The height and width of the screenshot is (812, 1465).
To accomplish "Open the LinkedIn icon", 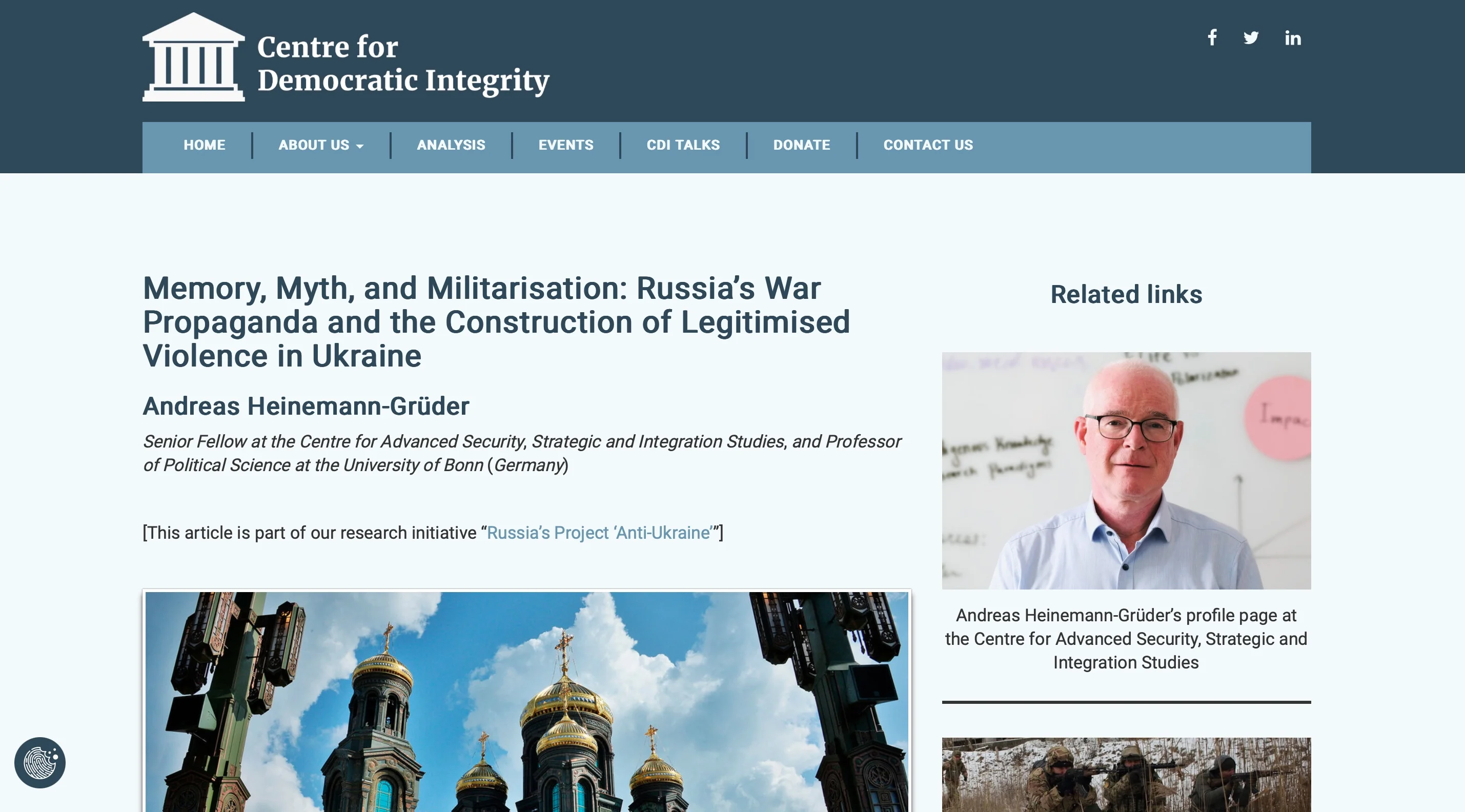I will [x=1293, y=37].
